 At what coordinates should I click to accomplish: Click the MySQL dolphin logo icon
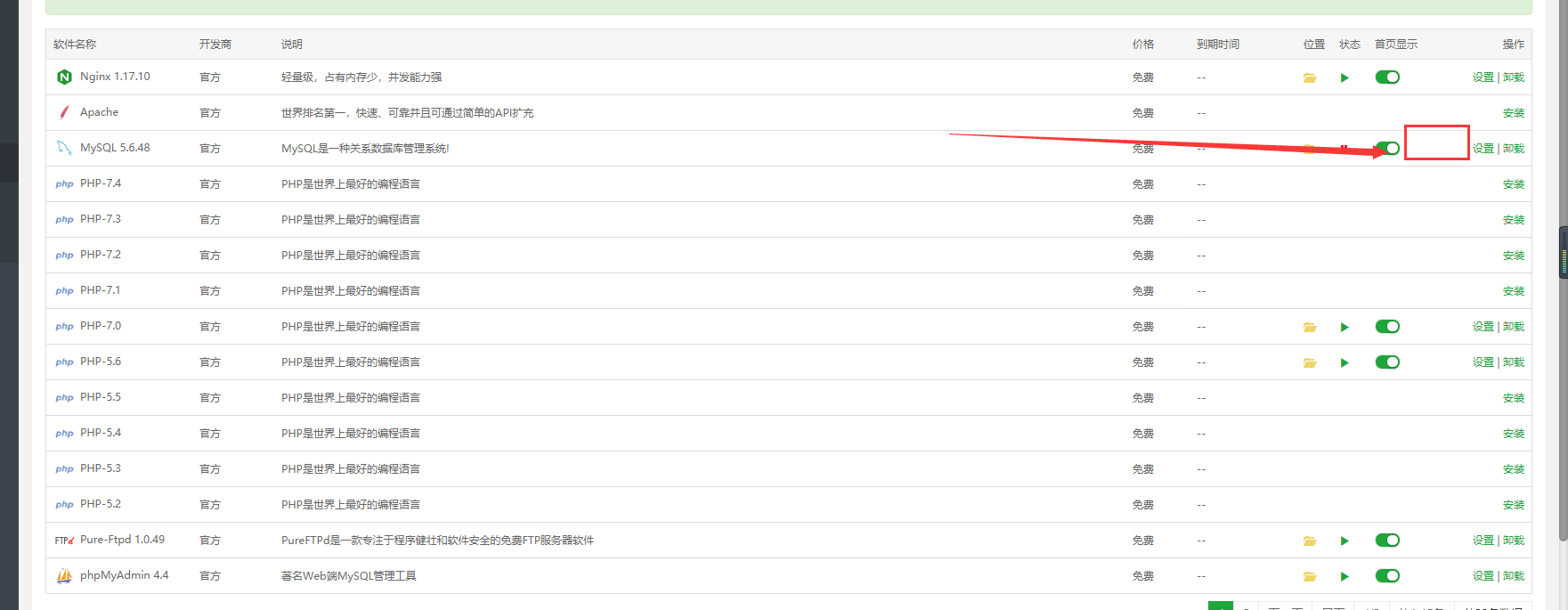(x=64, y=148)
